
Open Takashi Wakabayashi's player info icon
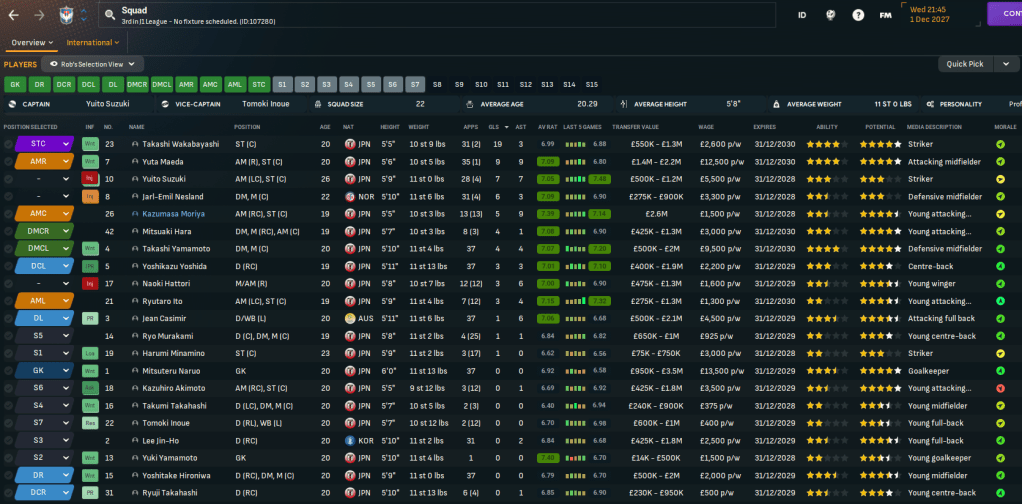coord(135,144)
